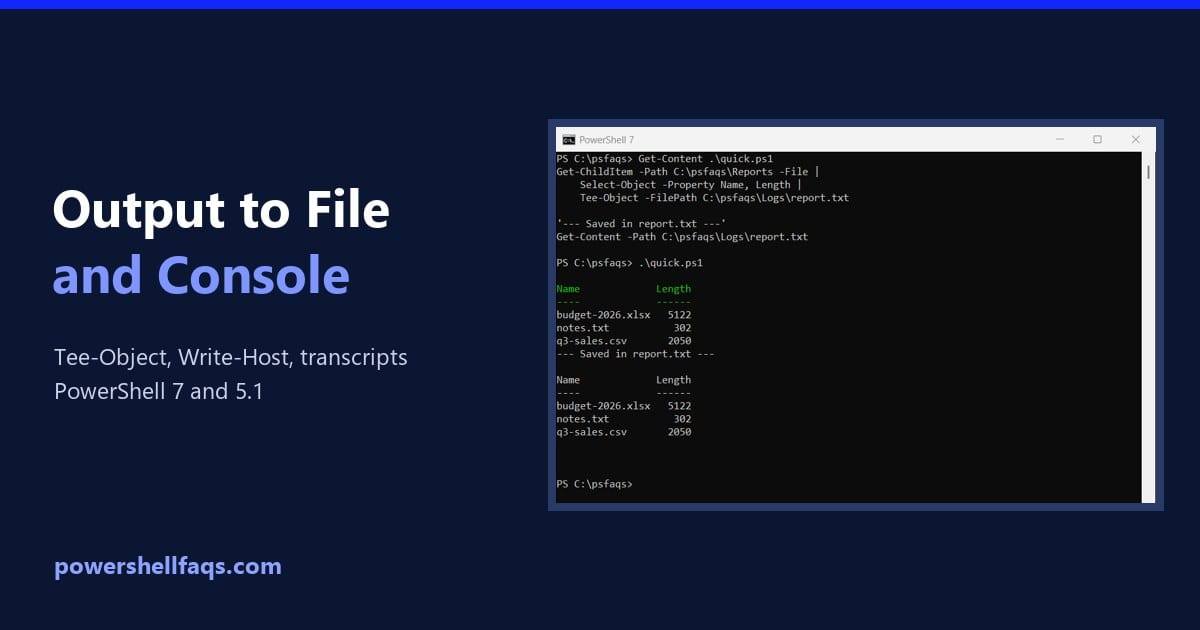Screen dimensions: 1200x630
Task: Click the white Name header in second table
Action: pos(568,380)
